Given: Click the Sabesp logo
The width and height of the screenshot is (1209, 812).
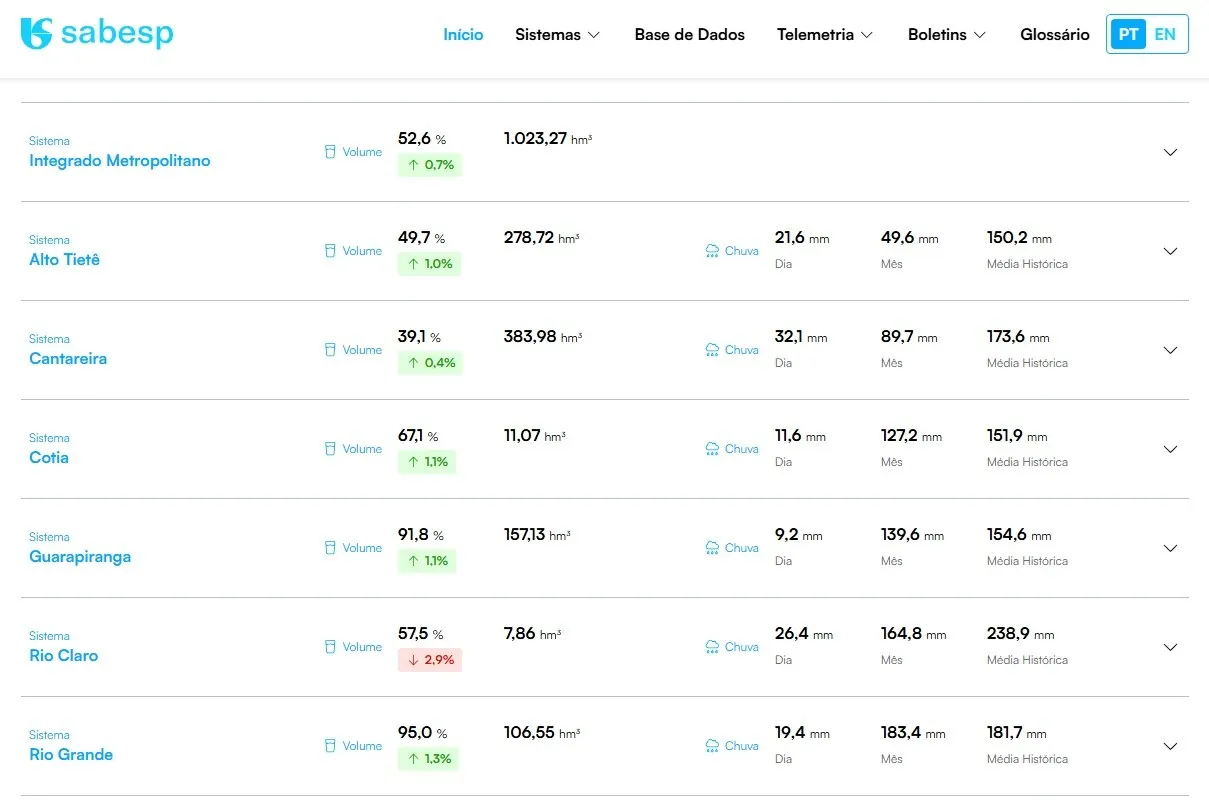Looking at the screenshot, I should pyautogui.click(x=97, y=33).
